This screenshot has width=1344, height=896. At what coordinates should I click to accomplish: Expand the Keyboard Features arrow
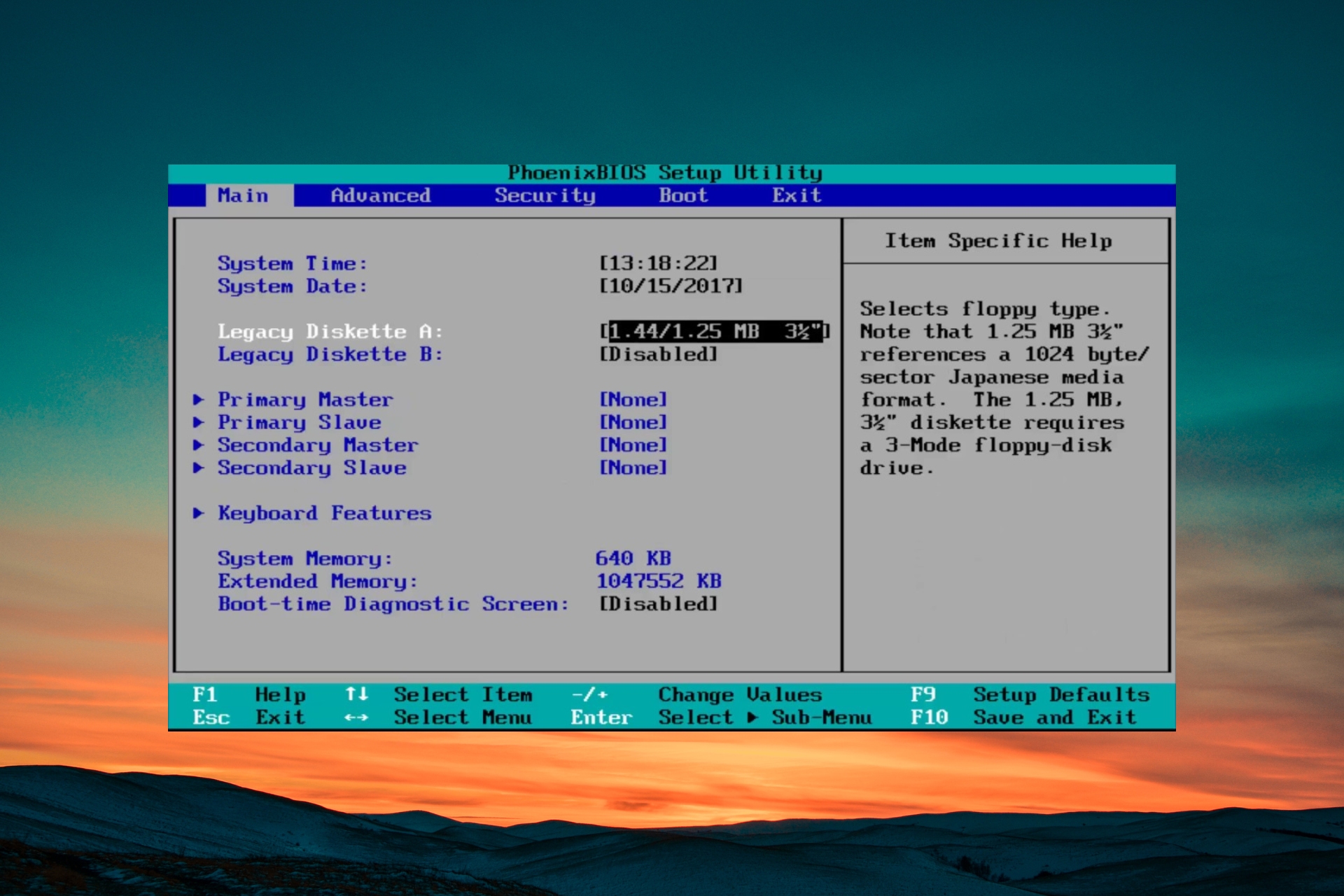[198, 513]
